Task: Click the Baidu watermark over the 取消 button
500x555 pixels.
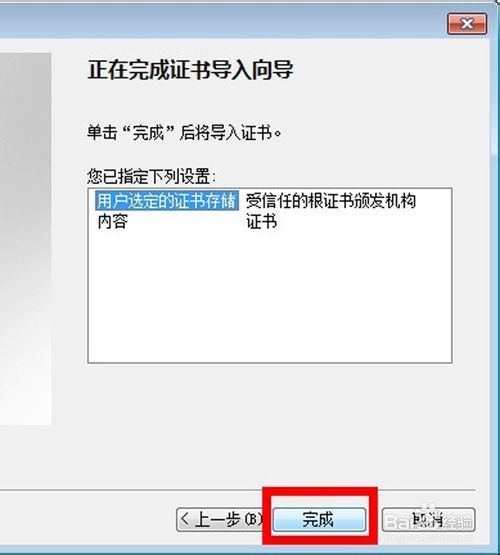Action: [x=429, y=521]
